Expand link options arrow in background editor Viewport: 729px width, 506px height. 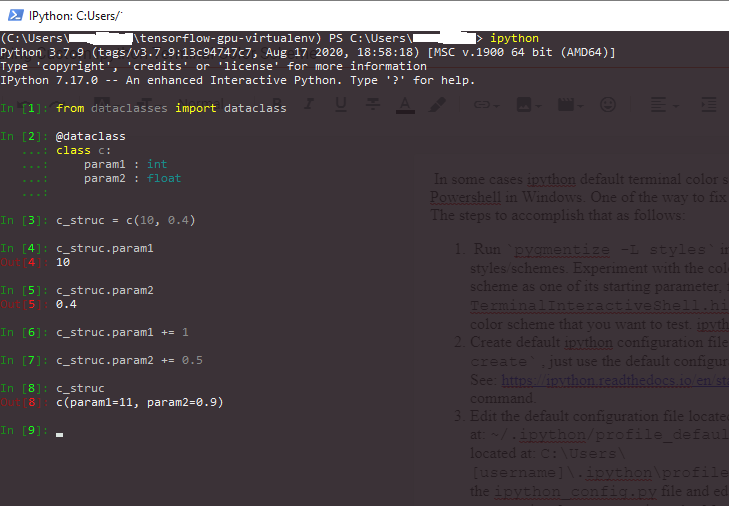[496, 107]
